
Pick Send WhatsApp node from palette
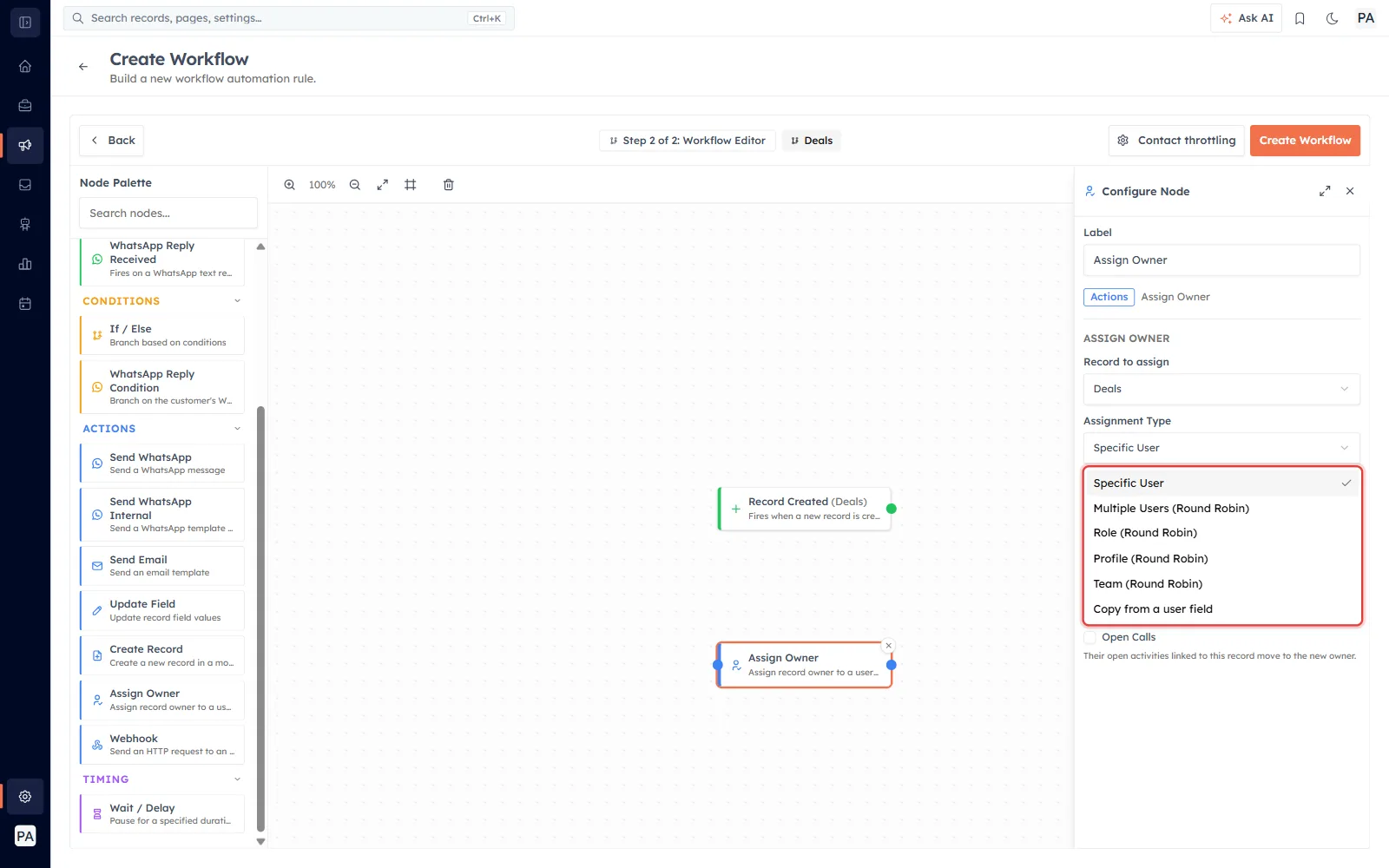[x=162, y=464]
